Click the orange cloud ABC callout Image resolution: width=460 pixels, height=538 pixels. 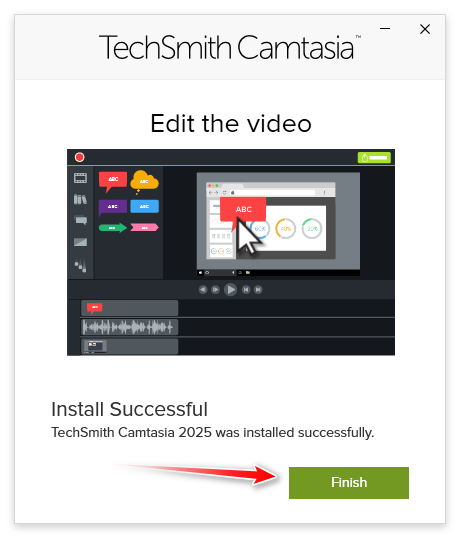(144, 182)
